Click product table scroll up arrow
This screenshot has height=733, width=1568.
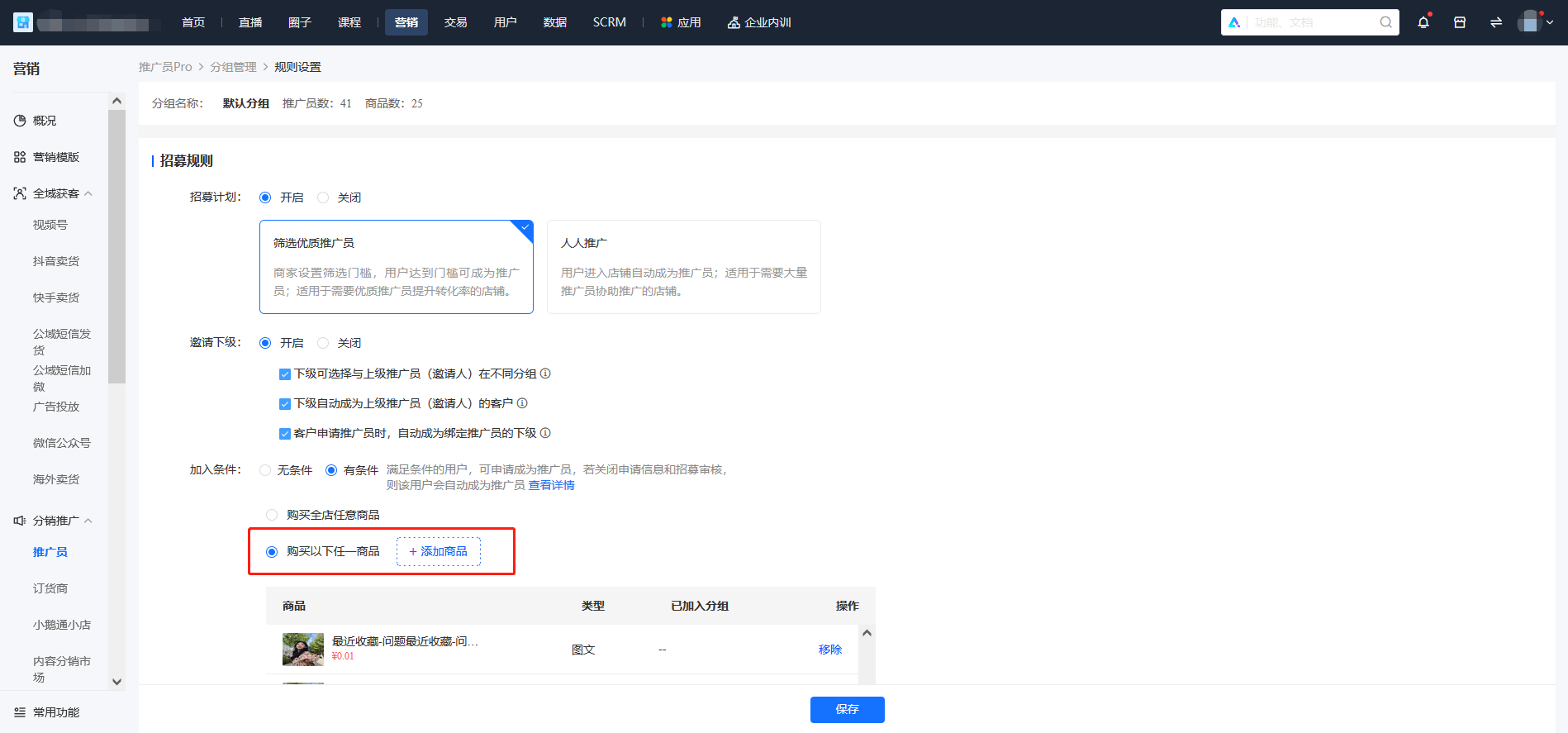(x=867, y=633)
